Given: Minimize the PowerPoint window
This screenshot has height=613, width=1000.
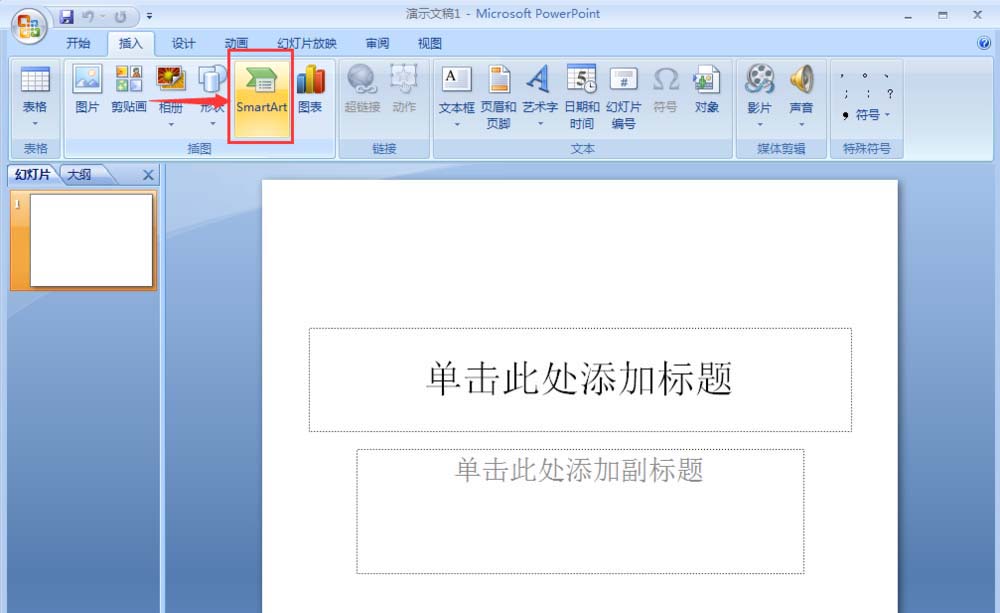Looking at the screenshot, I should (x=908, y=15).
